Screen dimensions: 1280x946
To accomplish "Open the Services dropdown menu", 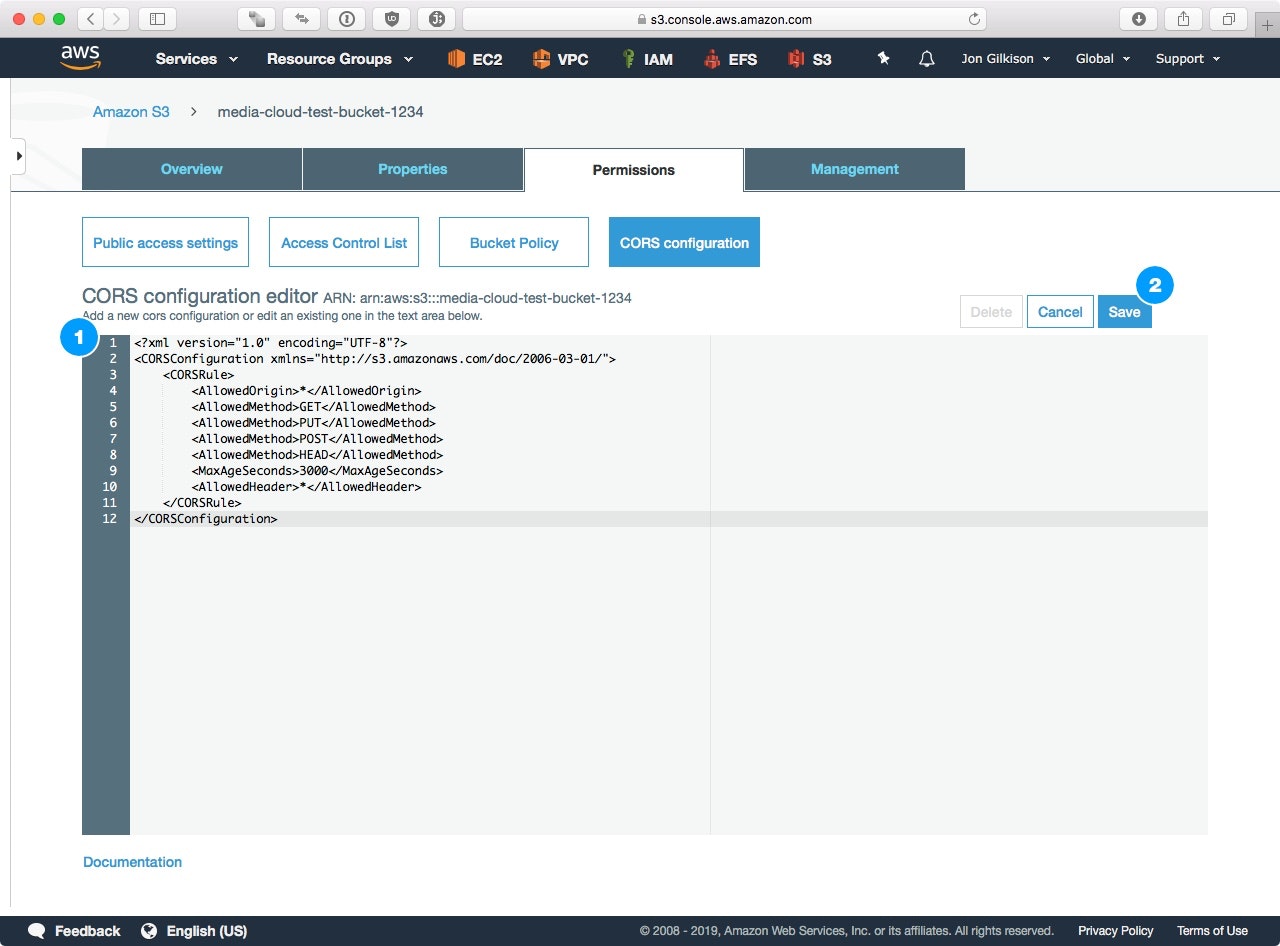I will tap(197, 59).
